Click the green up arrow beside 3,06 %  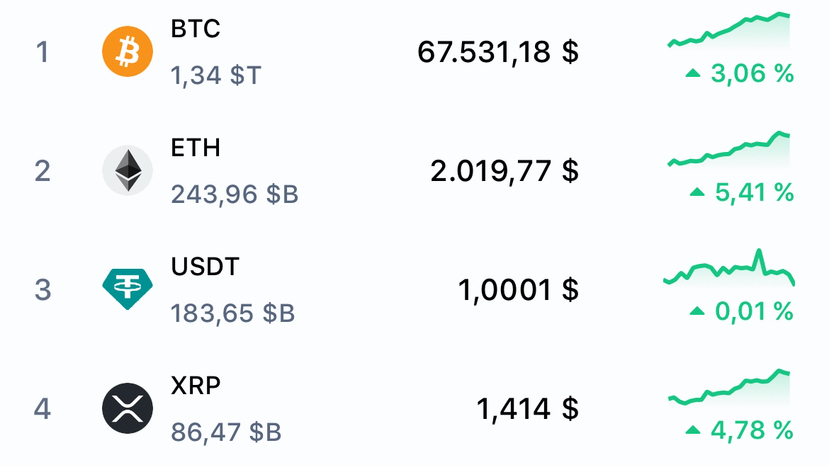[692, 74]
